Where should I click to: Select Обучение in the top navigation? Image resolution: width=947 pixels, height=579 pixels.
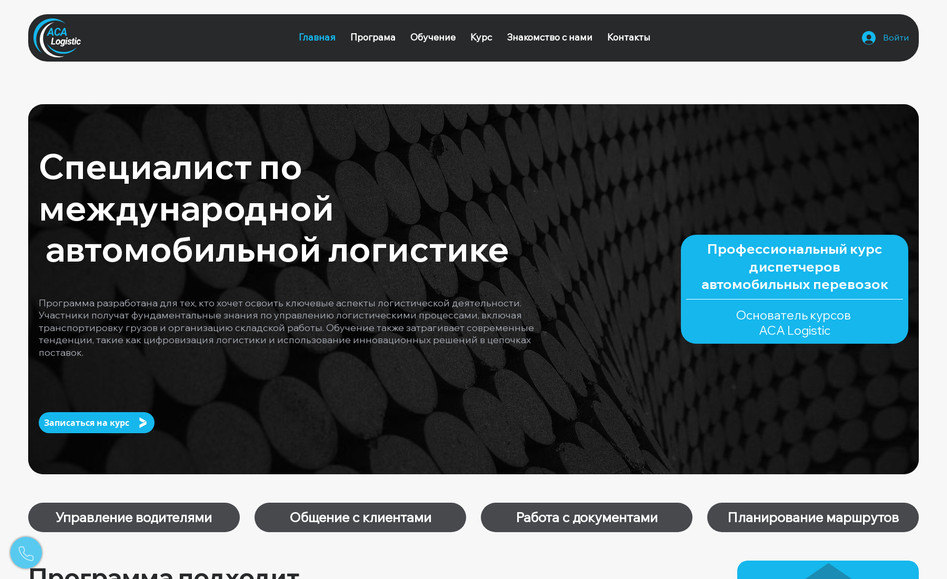(433, 36)
